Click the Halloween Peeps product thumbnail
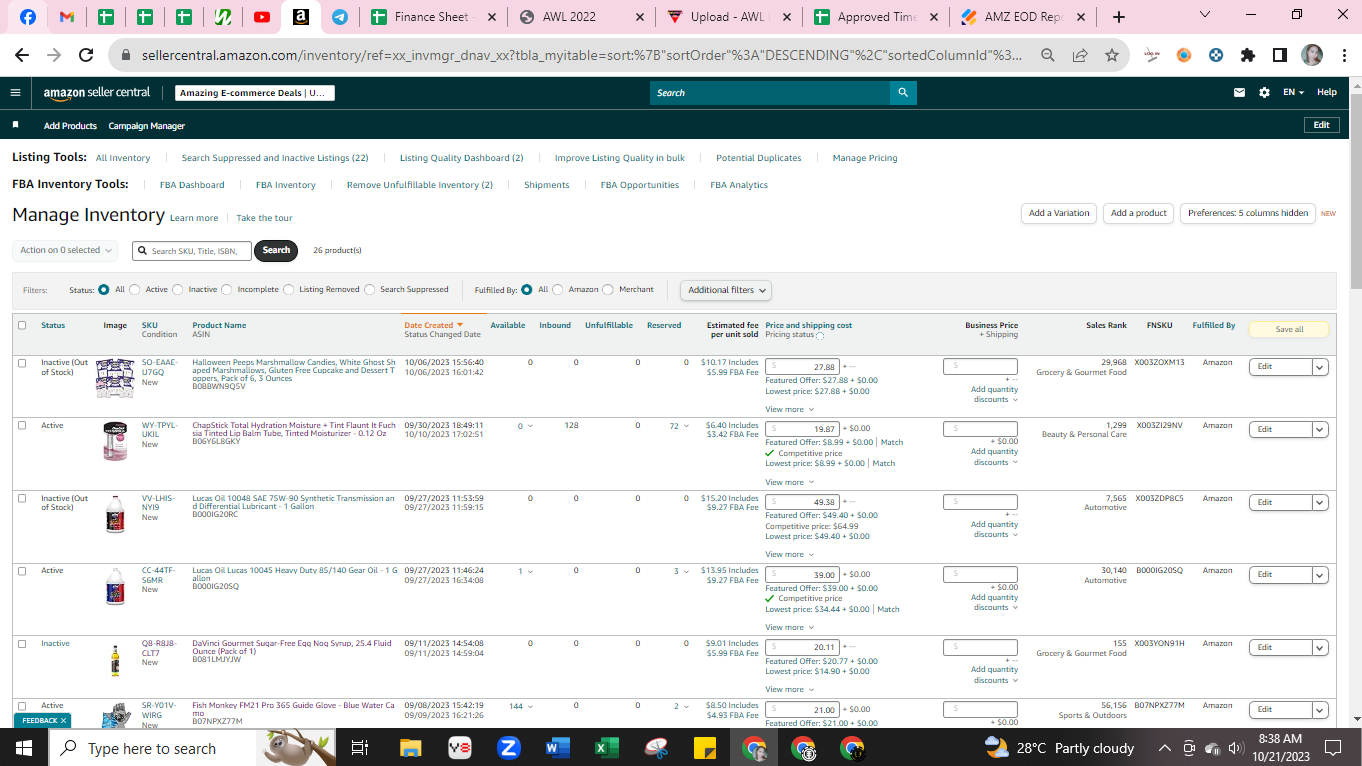The image size is (1362, 766). 115,378
